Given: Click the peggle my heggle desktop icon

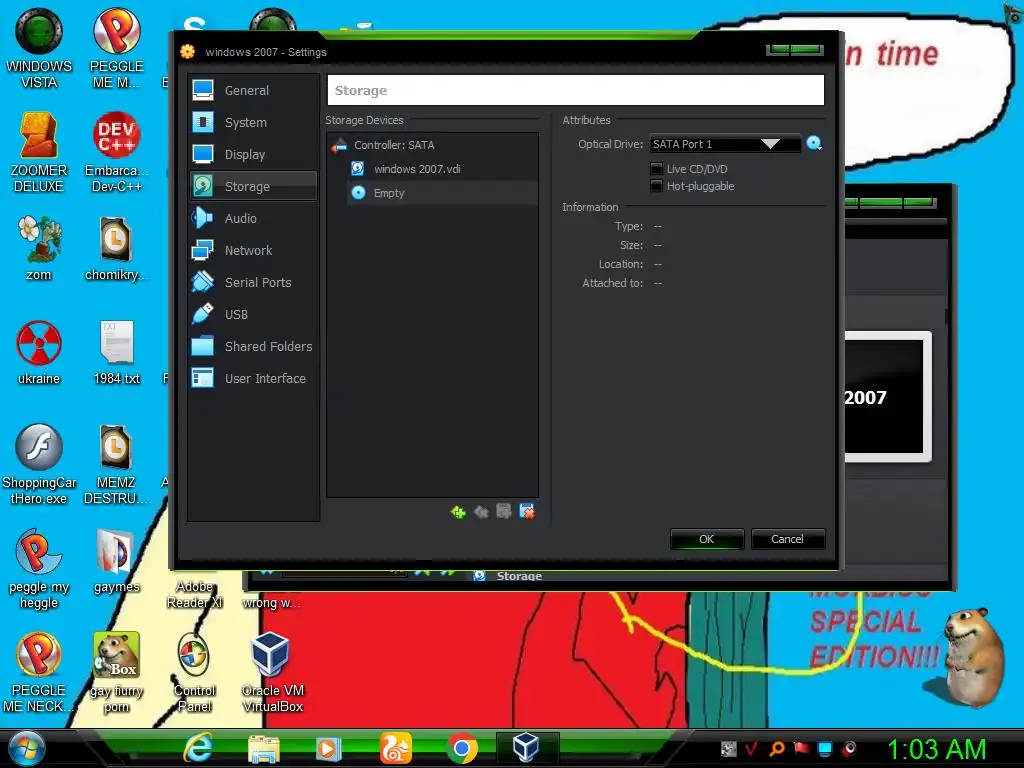Looking at the screenshot, I should click(39, 568).
